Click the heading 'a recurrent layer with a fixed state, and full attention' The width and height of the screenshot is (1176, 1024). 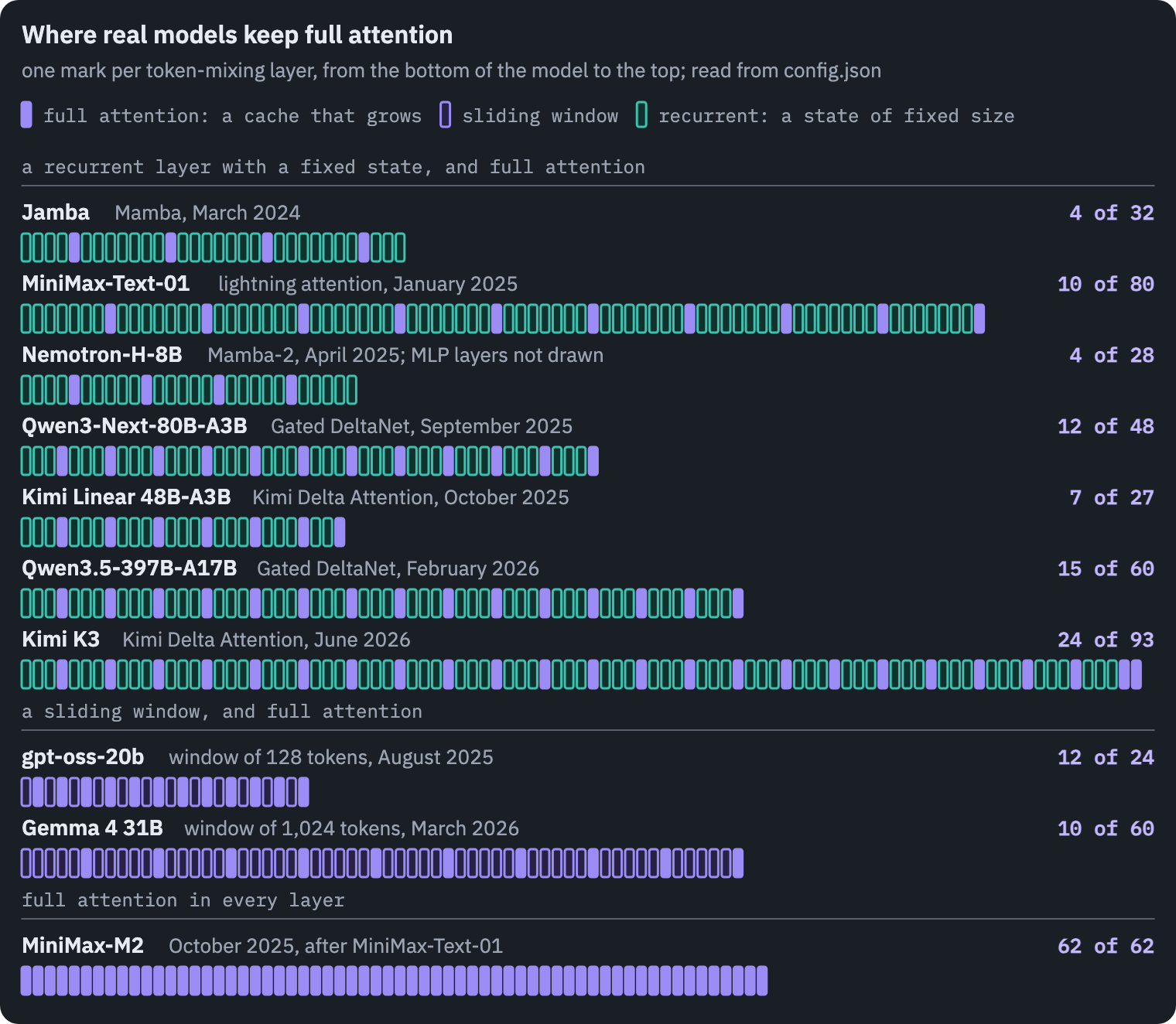click(333, 167)
